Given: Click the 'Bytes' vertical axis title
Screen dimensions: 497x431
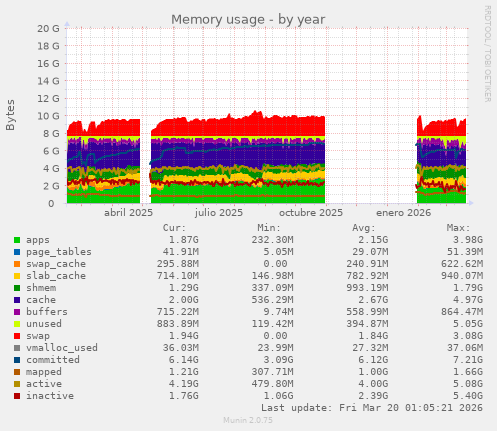Looking at the screenshot, I should click(x=10, y=115).
